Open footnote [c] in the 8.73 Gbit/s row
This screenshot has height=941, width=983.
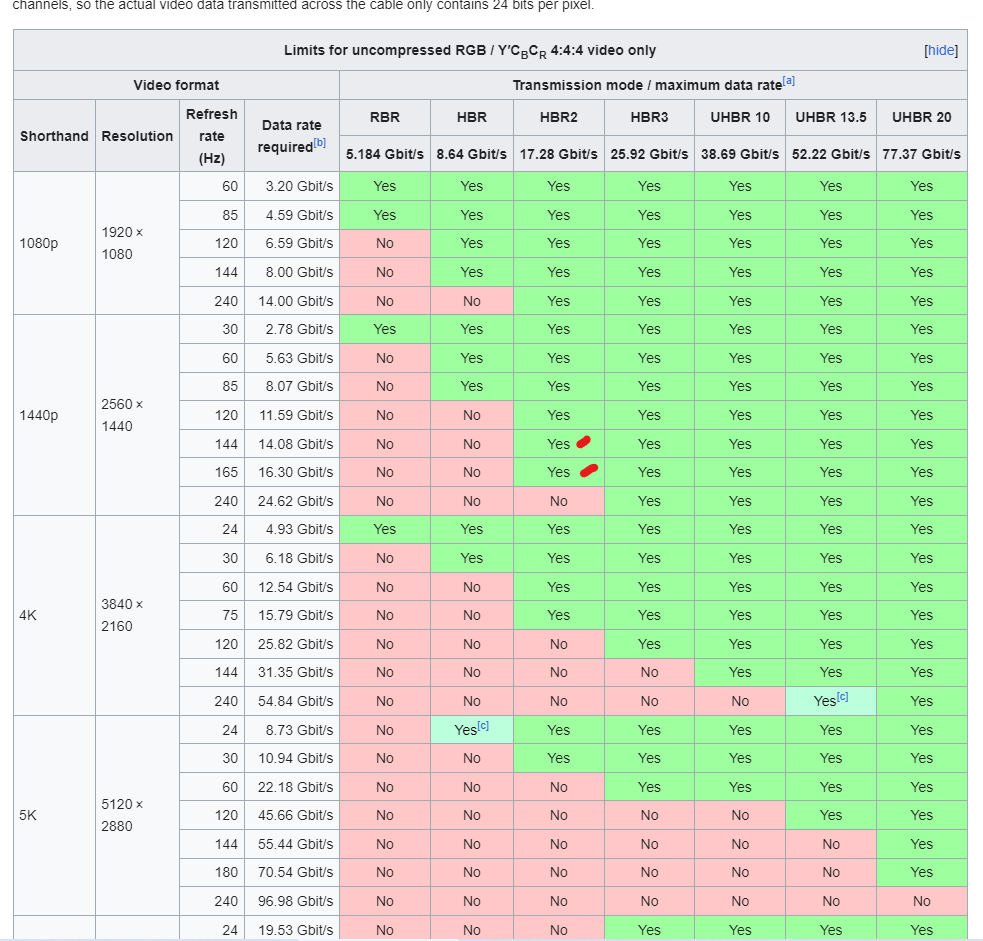click(x=483, y=725)
